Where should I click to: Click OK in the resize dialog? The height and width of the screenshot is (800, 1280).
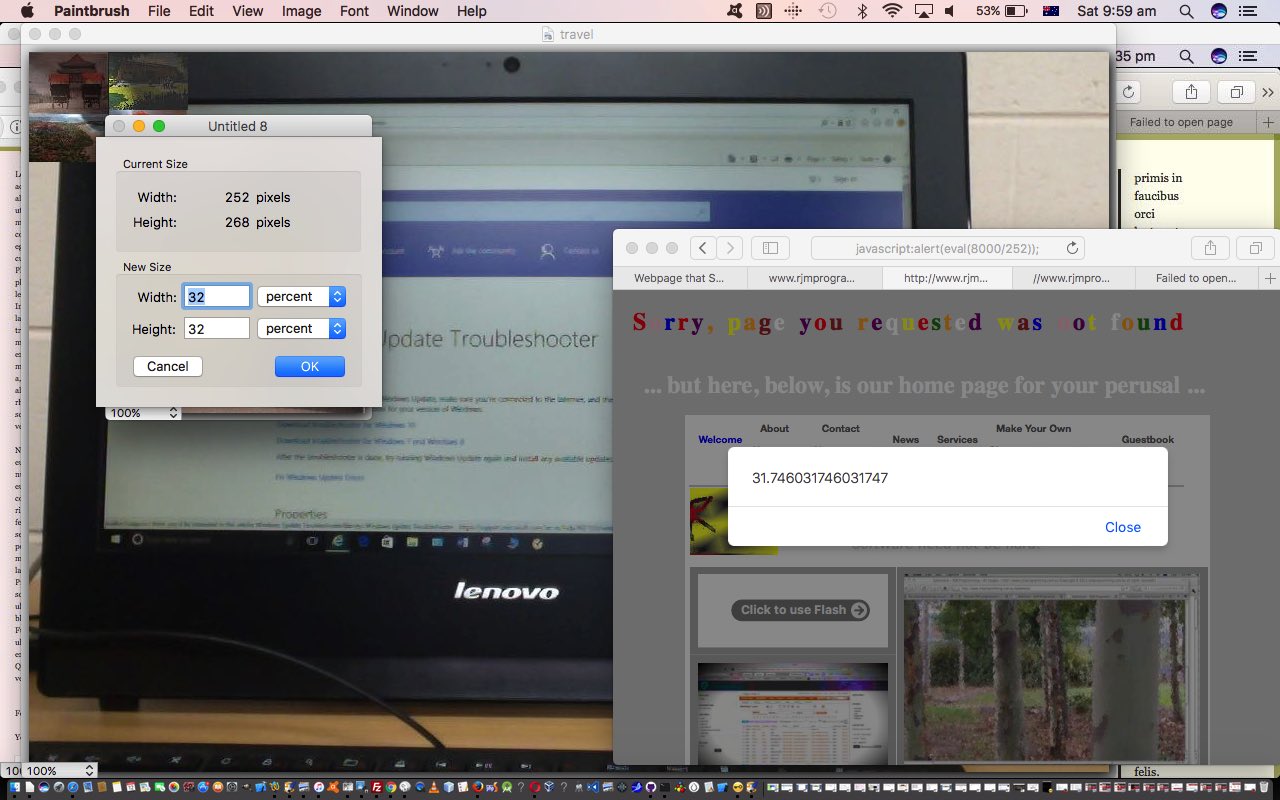click(310, 367)
